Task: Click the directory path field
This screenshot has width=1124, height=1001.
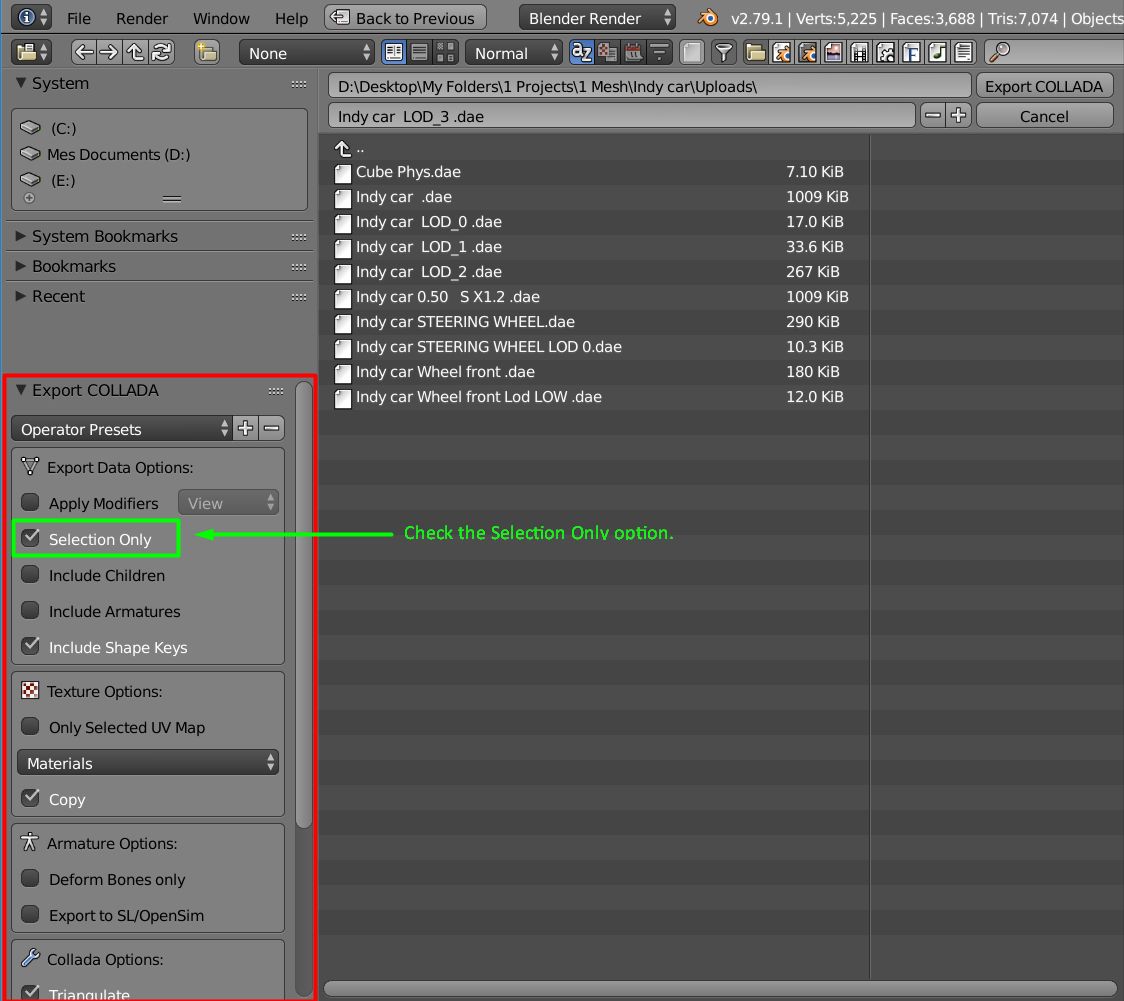Action: tap(649, 86)
